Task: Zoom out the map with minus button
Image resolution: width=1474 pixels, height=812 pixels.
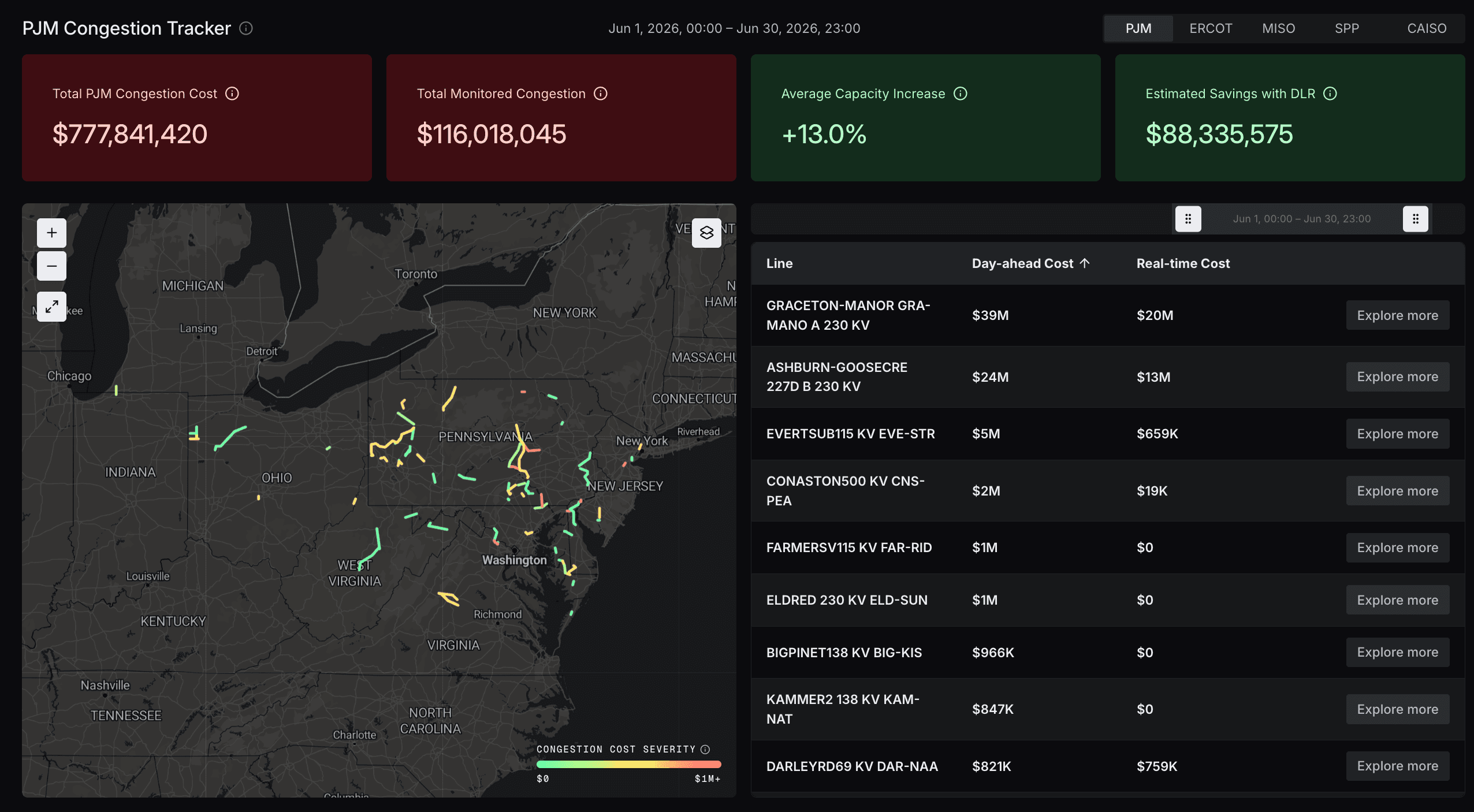Action: (52, 266)
